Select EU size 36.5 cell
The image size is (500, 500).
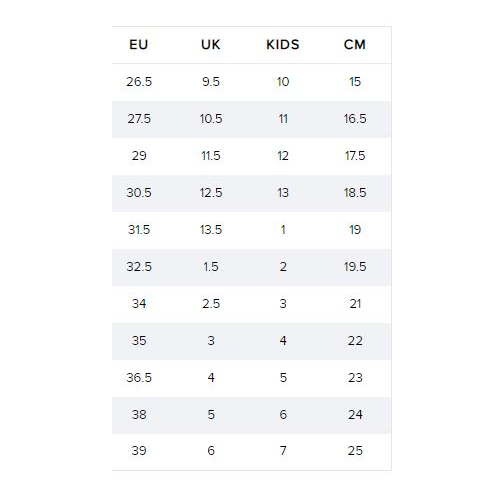click(x=139, y=378)
